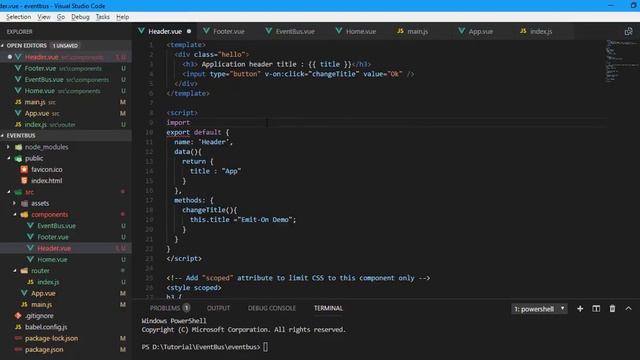Open the Selection menu
The height and width of the screenshot is (360, 640).
coord(18,17)
